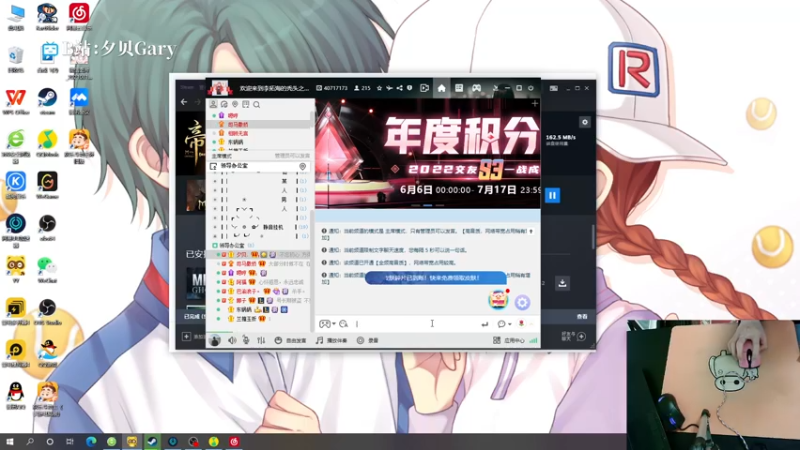800x450 pixels.
Task: Open the YY channel home tab
Action: tap(441, 88)
